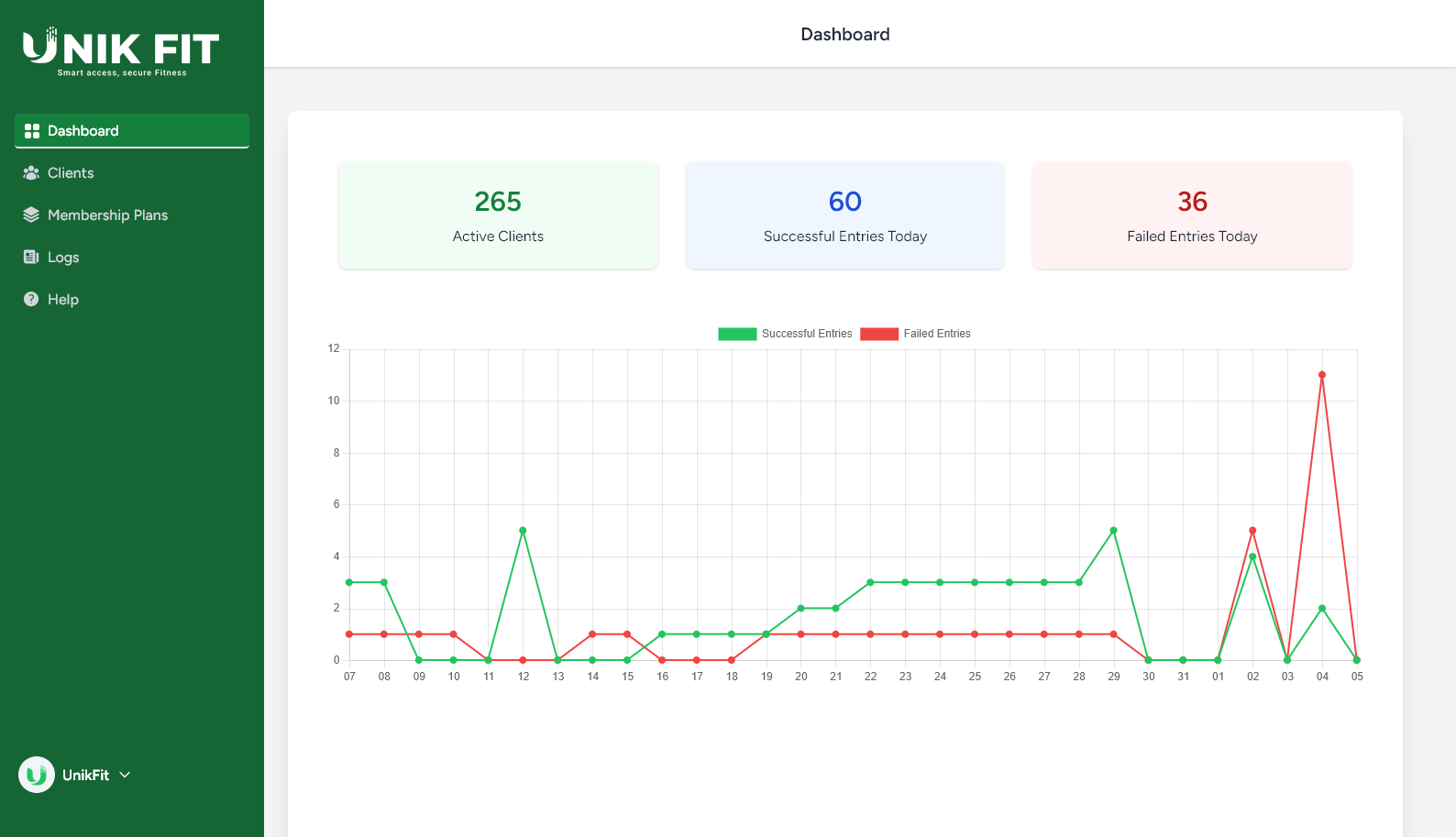The width and height of the screenshot is (1456, 837).
Task: Select the 265 Active Clients card
Action: click(498, 216)
